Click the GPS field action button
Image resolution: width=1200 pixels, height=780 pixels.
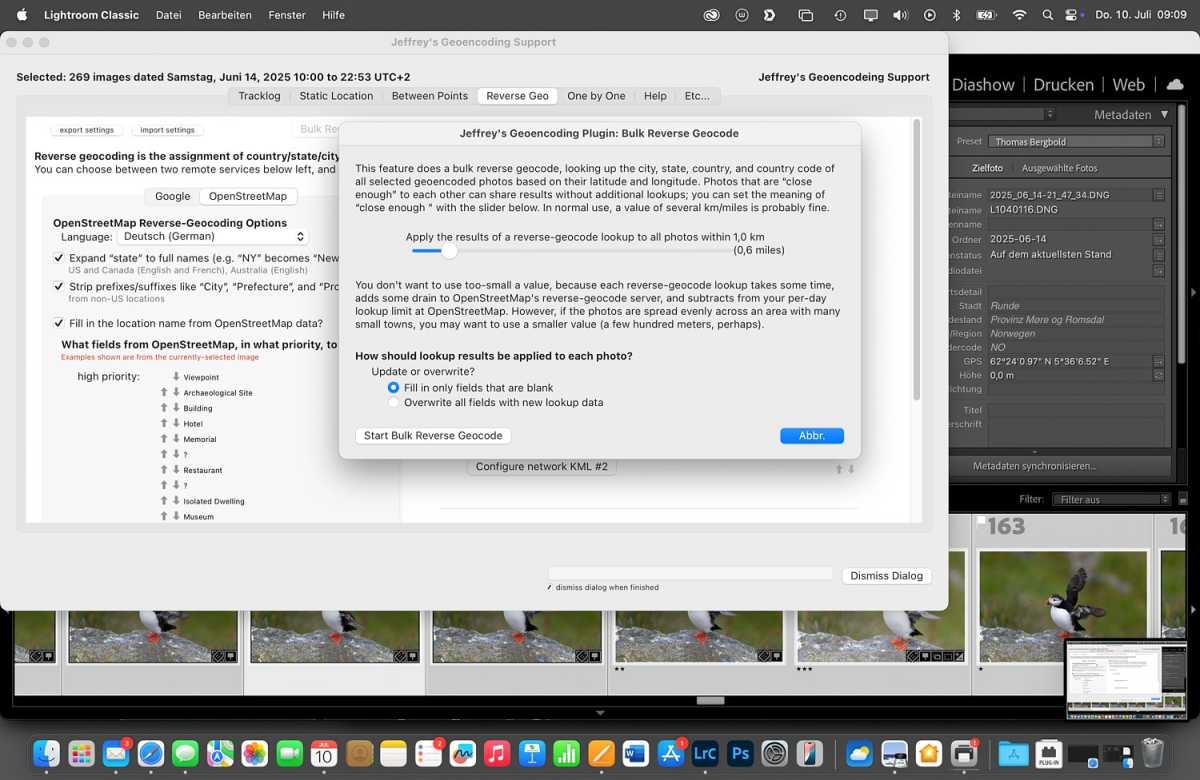(1158, 361)
